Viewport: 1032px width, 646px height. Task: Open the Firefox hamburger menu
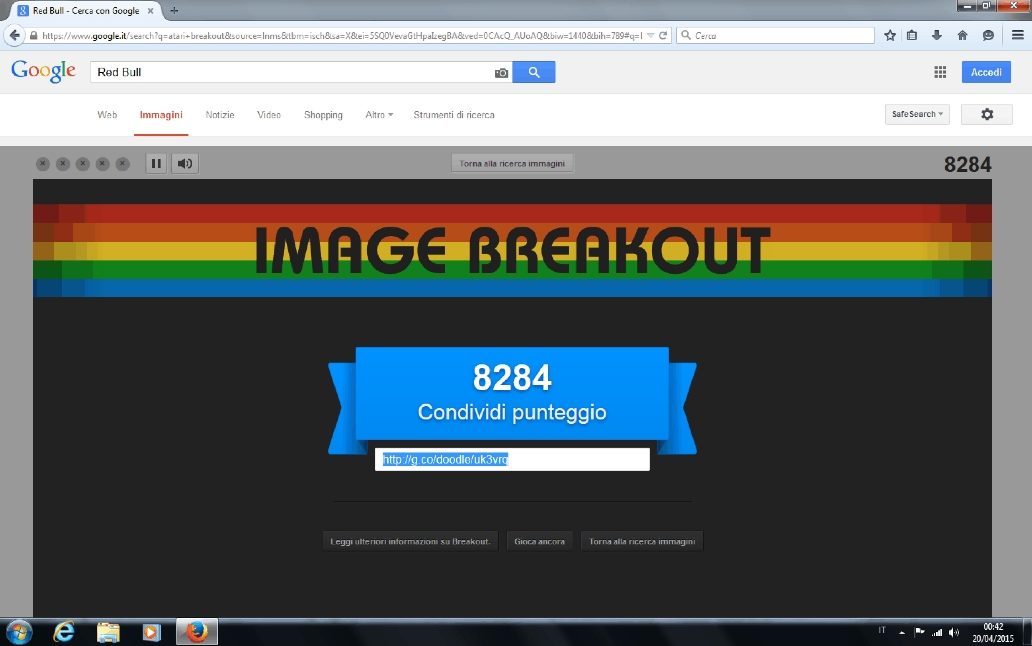[x=1018, y=36]
